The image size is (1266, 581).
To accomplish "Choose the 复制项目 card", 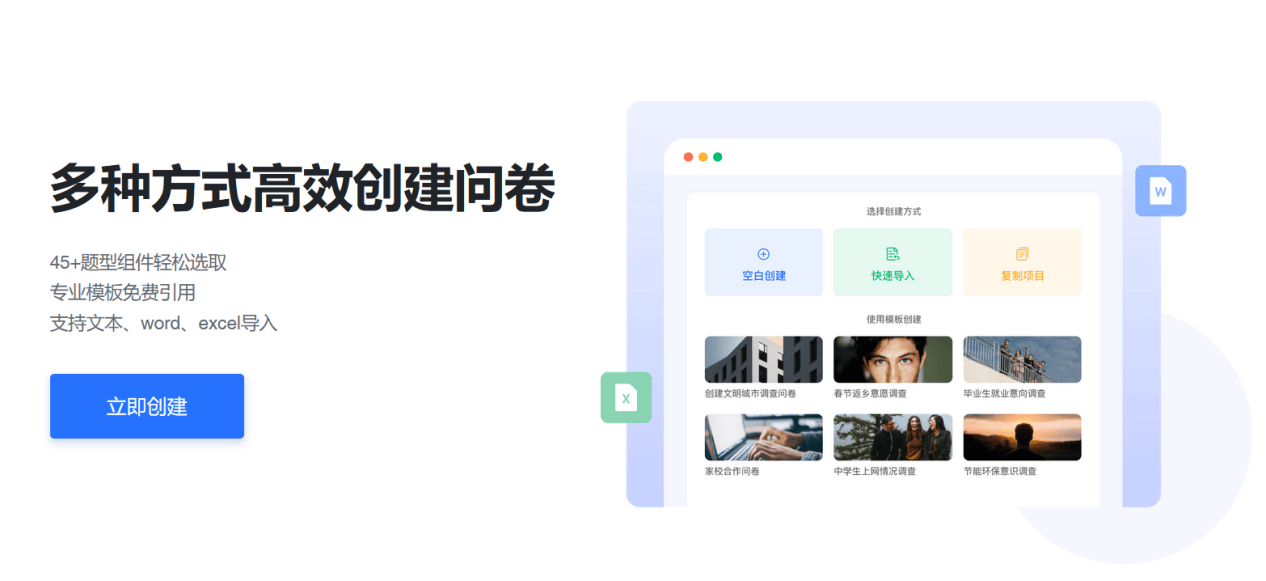I will pos(1022,262).
